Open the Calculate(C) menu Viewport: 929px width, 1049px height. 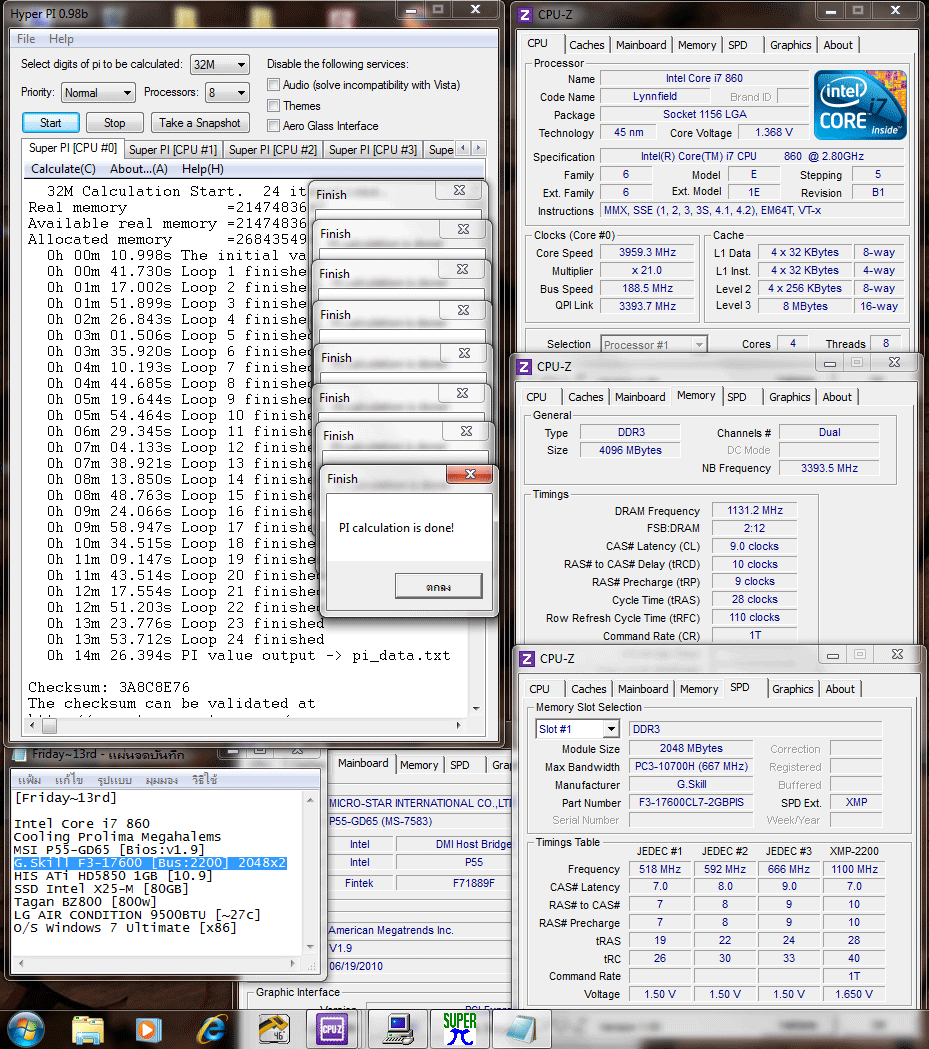coord(63,169)
